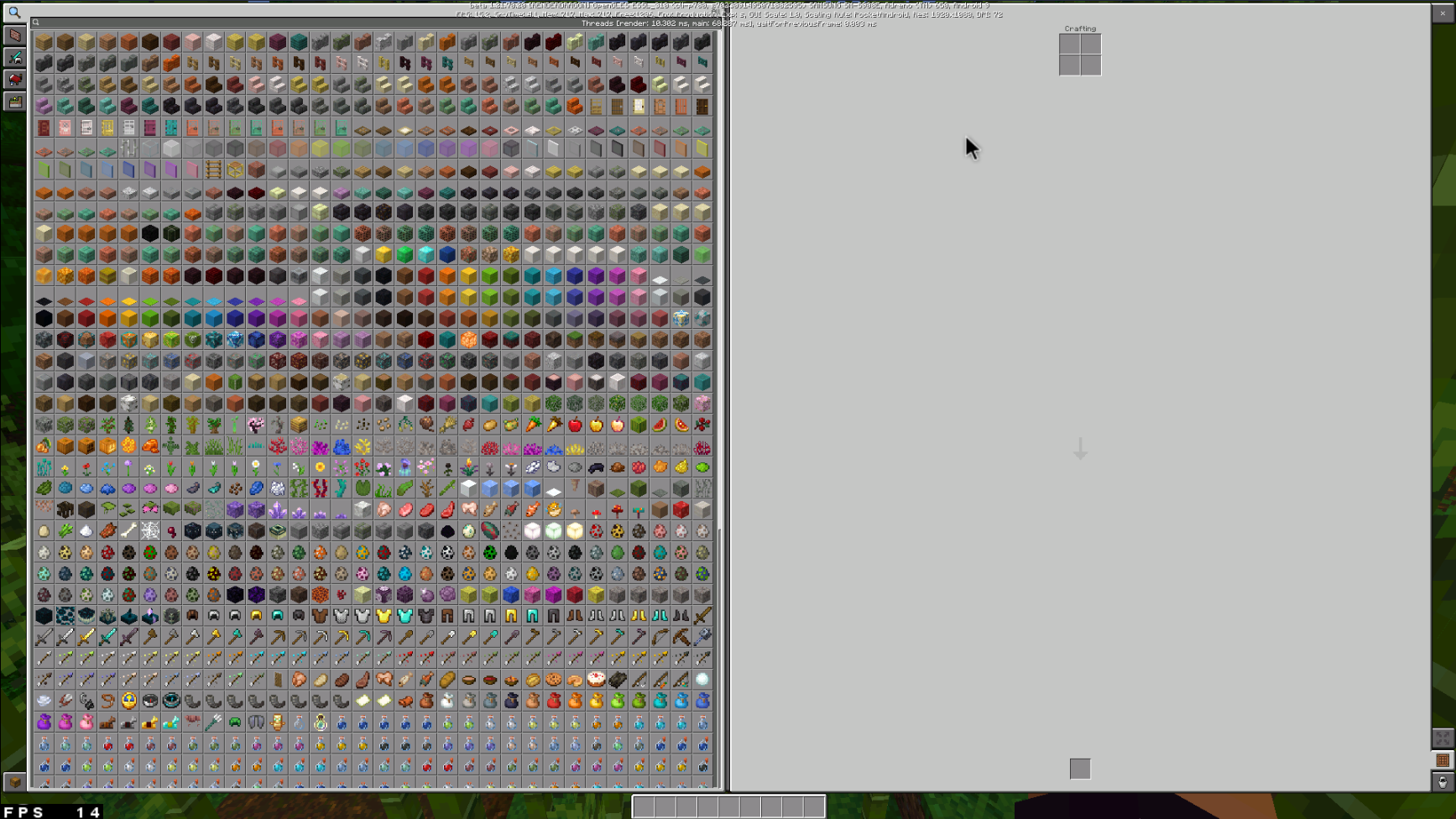Pick the cake item
The image size is (1456, 819).
click(x=597, y=680)
